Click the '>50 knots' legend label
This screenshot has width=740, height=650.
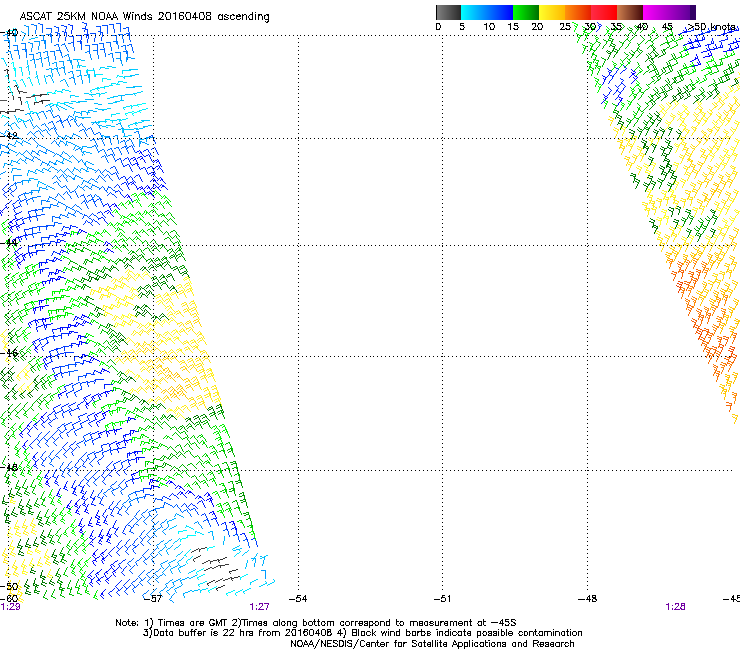point(712,27)
